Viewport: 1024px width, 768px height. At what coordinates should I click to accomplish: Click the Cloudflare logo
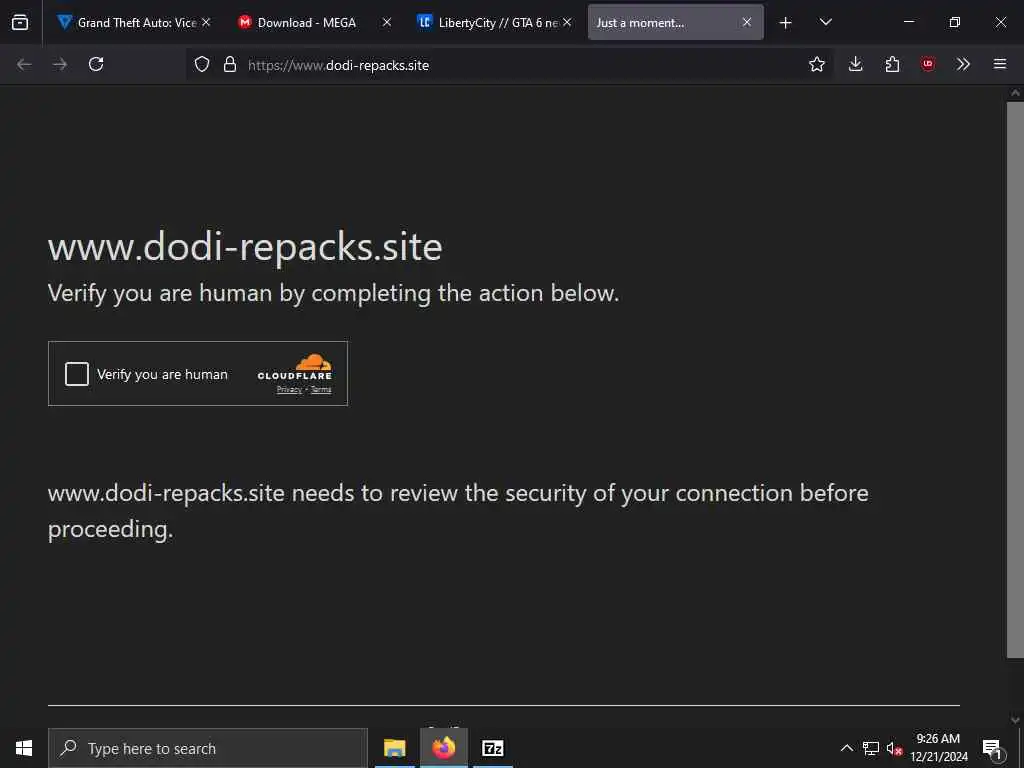click(295, 367)
